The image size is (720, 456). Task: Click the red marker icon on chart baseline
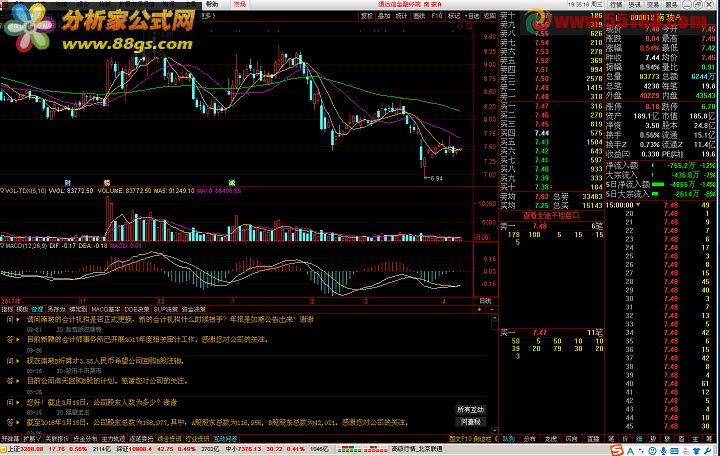click(107, 183)
